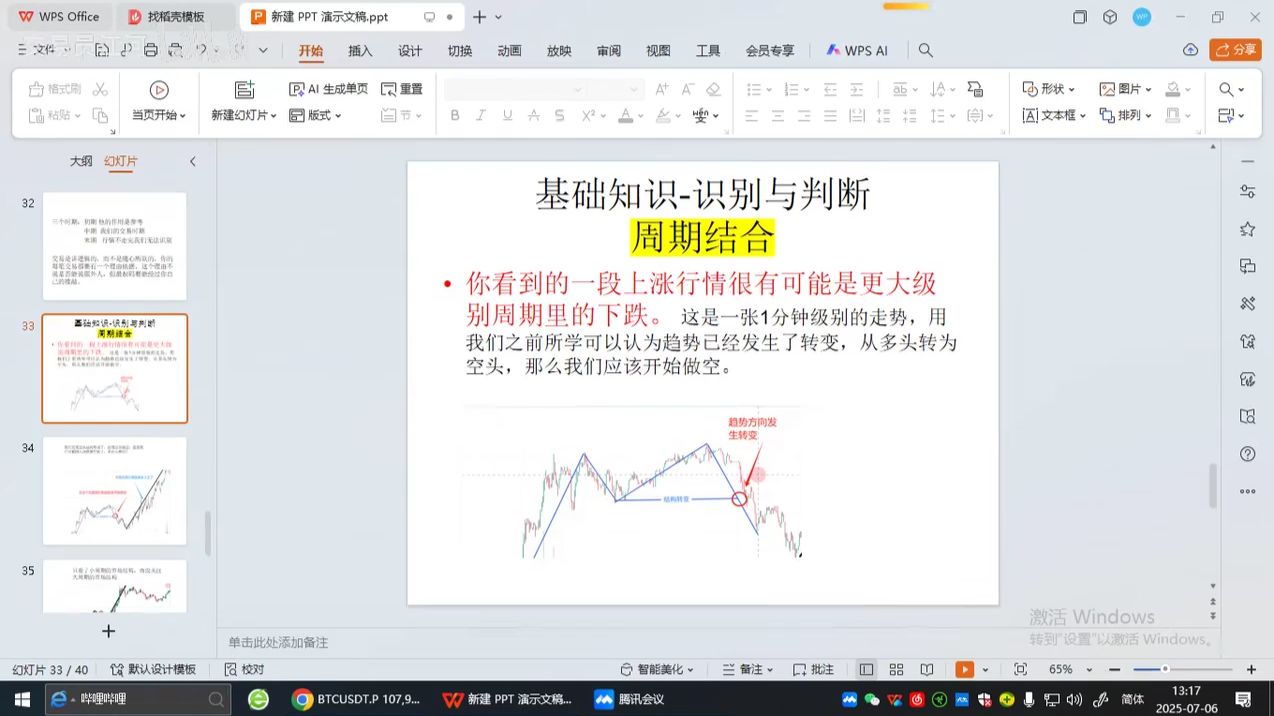
Task: Click the shape fill color bucket icon
Action: click(x=1173, y=89)
